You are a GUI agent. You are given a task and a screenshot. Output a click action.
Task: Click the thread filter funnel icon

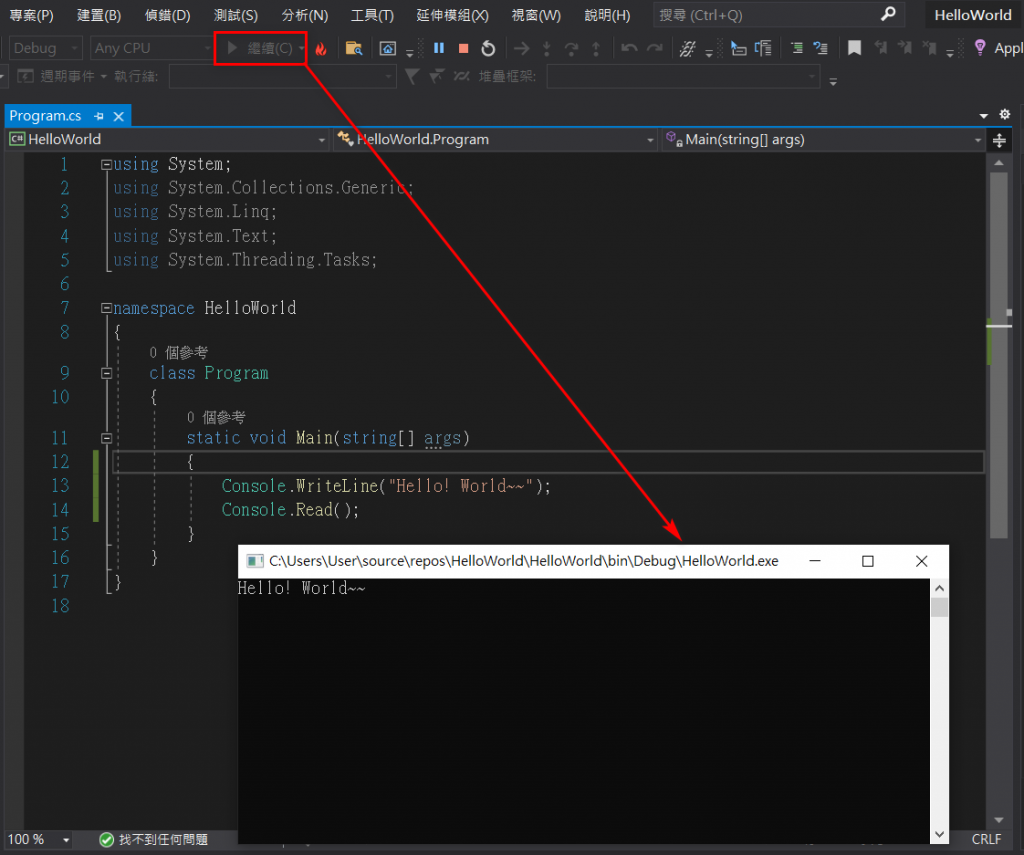point(411,77)
